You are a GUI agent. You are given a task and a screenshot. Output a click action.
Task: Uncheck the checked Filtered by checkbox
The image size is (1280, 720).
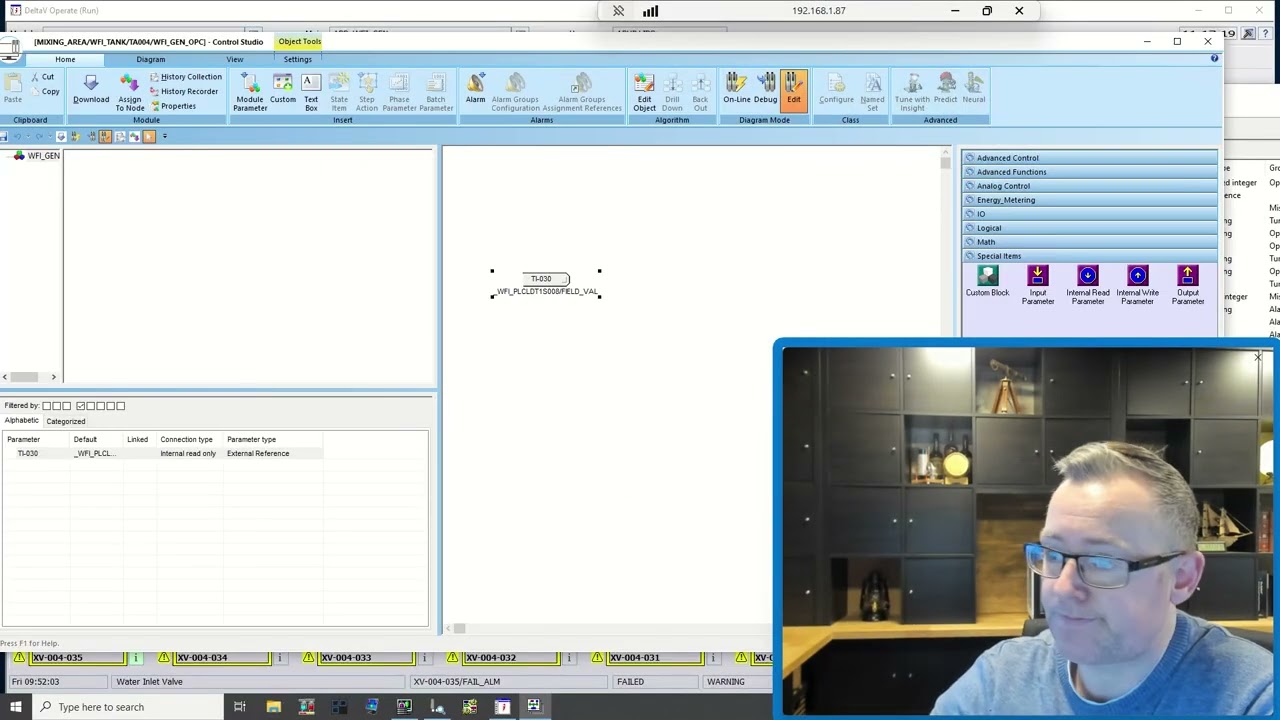tap(80, 406)
